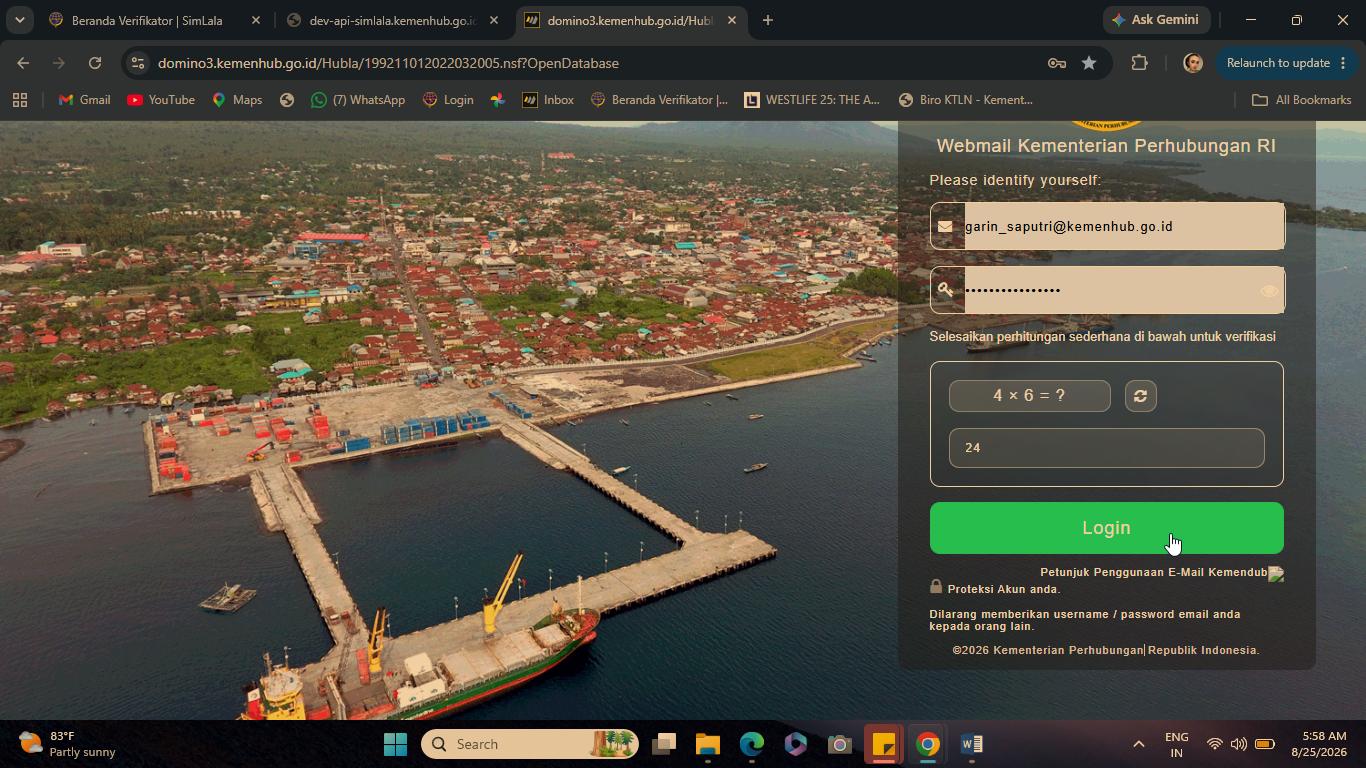The width and height of the screenshot is (1366, 768).
Task: Open All Bookmarks folder
Action: coord(1301,100)
